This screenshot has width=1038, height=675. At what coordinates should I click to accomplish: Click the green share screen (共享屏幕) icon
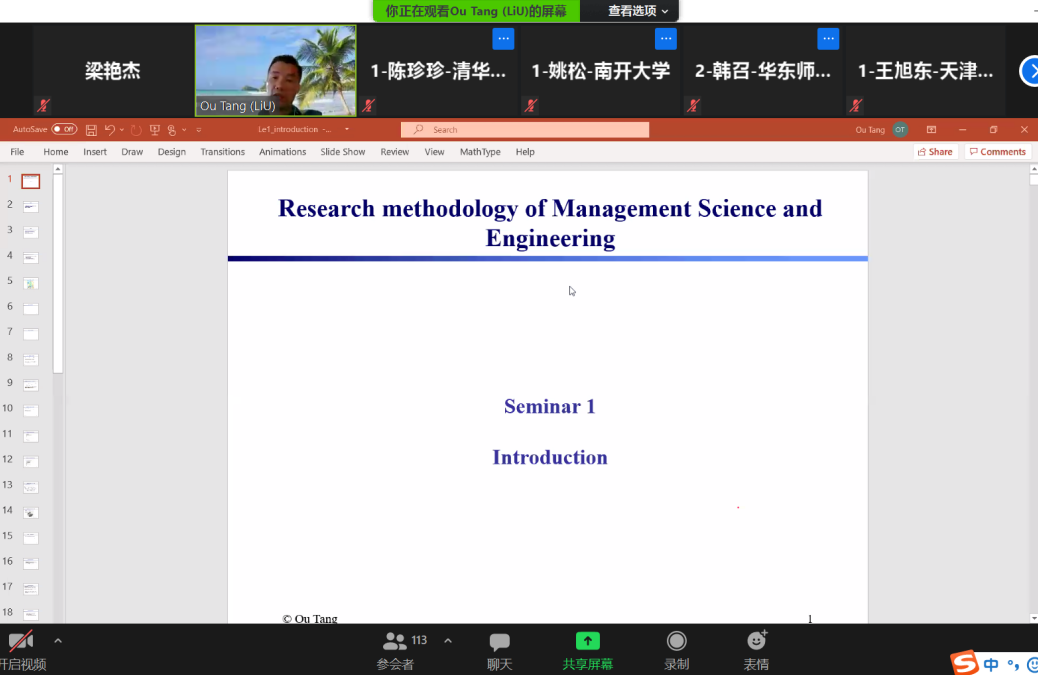(587, 642)
